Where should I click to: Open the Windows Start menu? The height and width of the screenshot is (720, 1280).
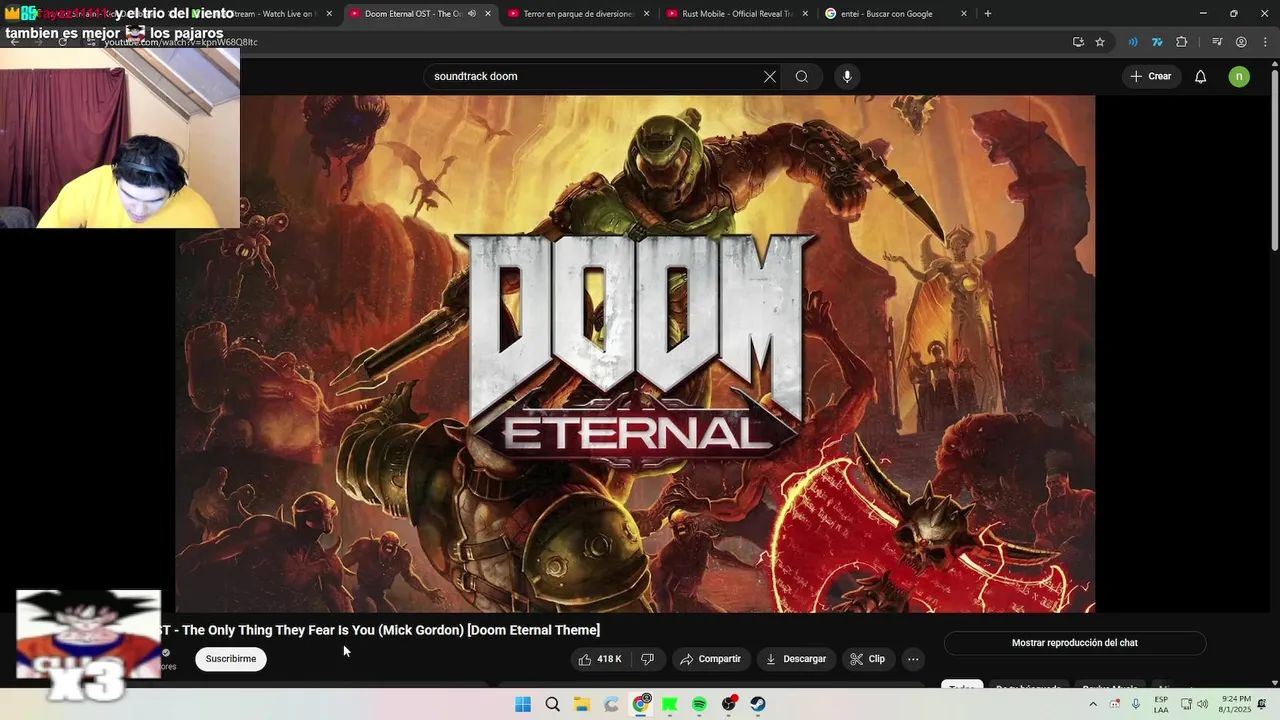click(x=523, y=704)
